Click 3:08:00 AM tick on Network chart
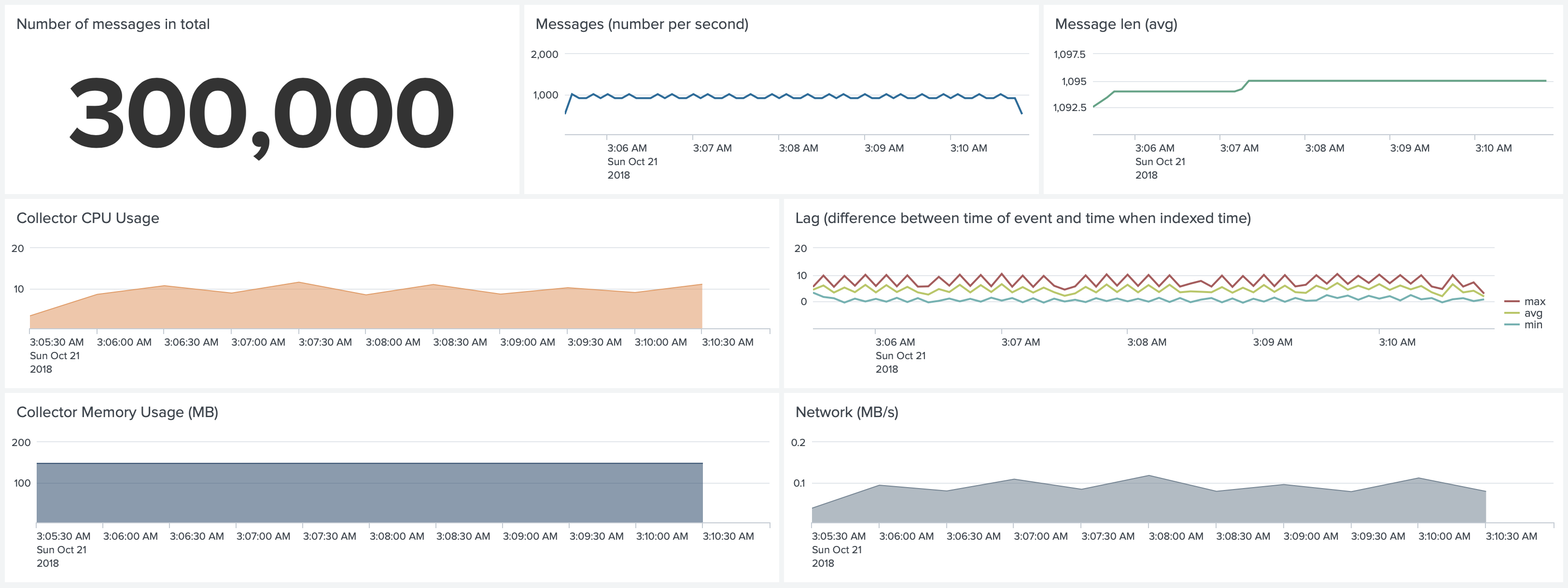The height and width of the screenshot is (588, 1568). coord(1176,536)
